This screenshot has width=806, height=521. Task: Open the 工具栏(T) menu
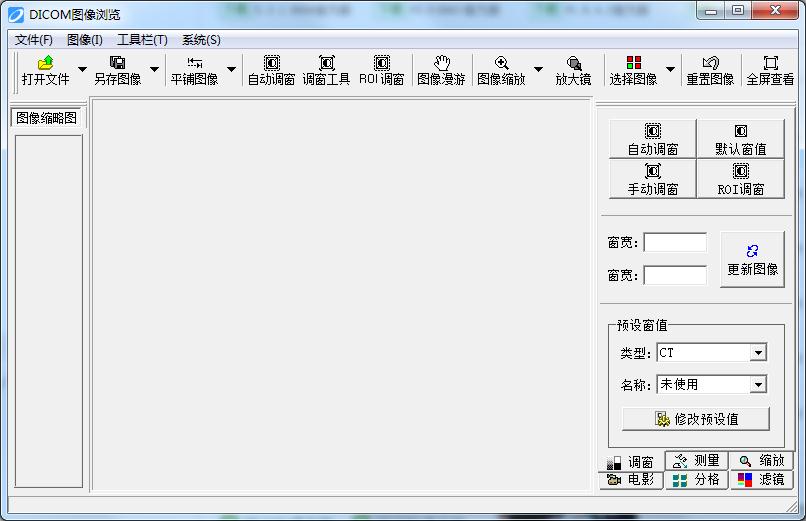click(x=142, y=40)
